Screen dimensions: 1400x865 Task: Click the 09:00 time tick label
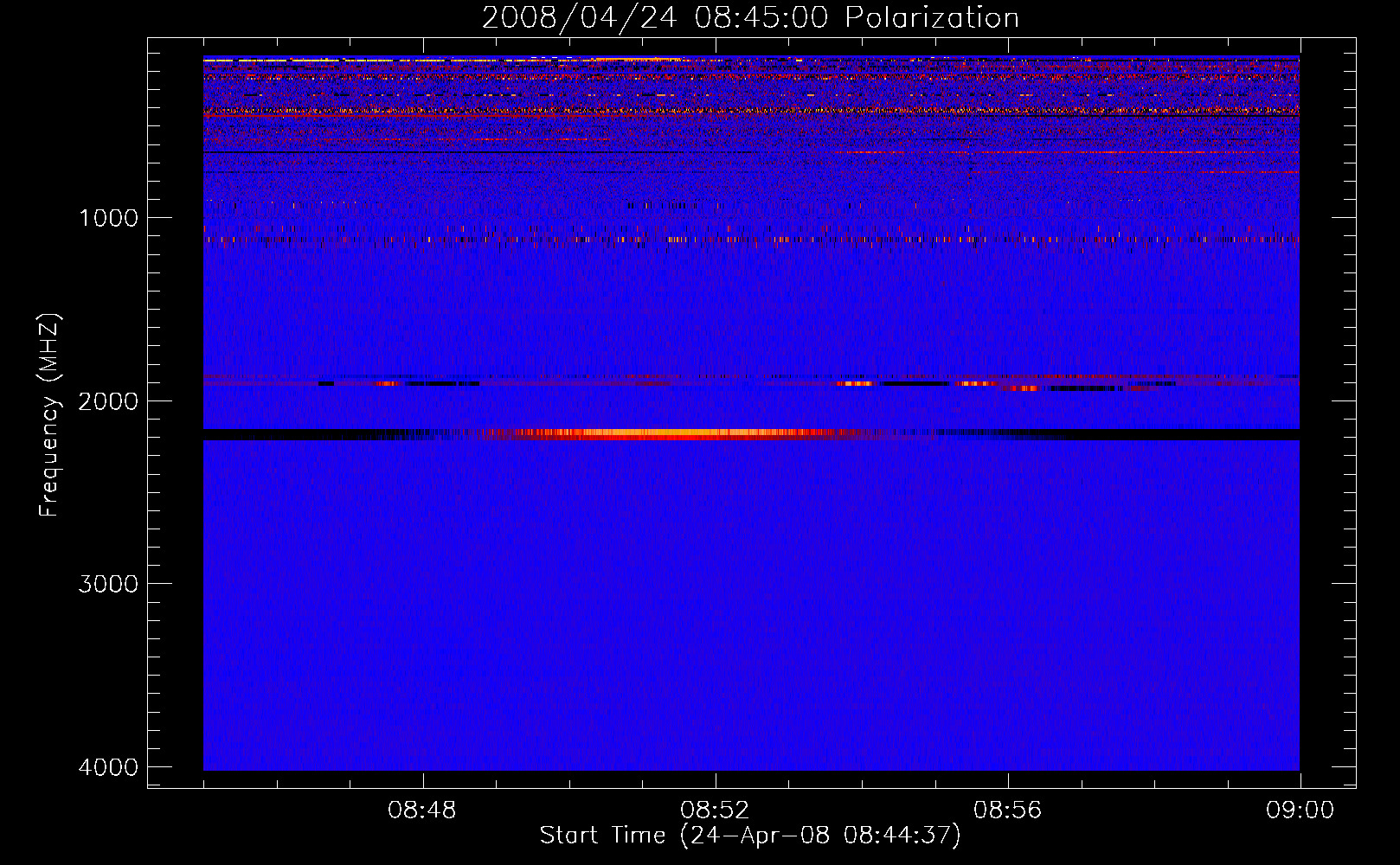pos(1300,811)
